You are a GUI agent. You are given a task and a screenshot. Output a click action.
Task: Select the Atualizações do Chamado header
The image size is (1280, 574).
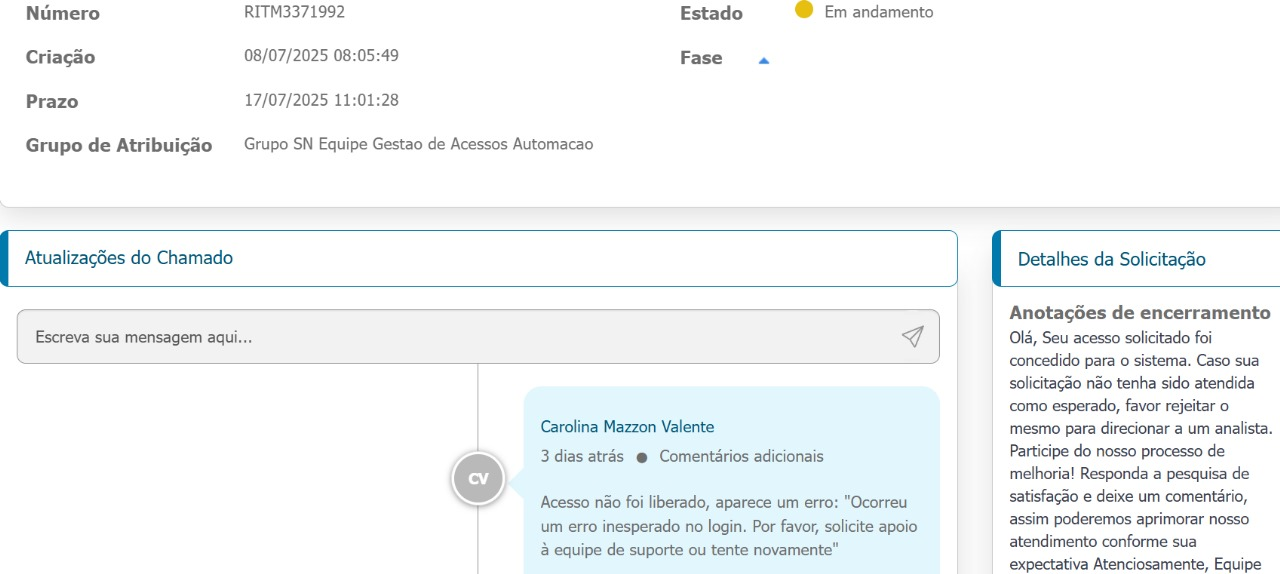(478, 258)
